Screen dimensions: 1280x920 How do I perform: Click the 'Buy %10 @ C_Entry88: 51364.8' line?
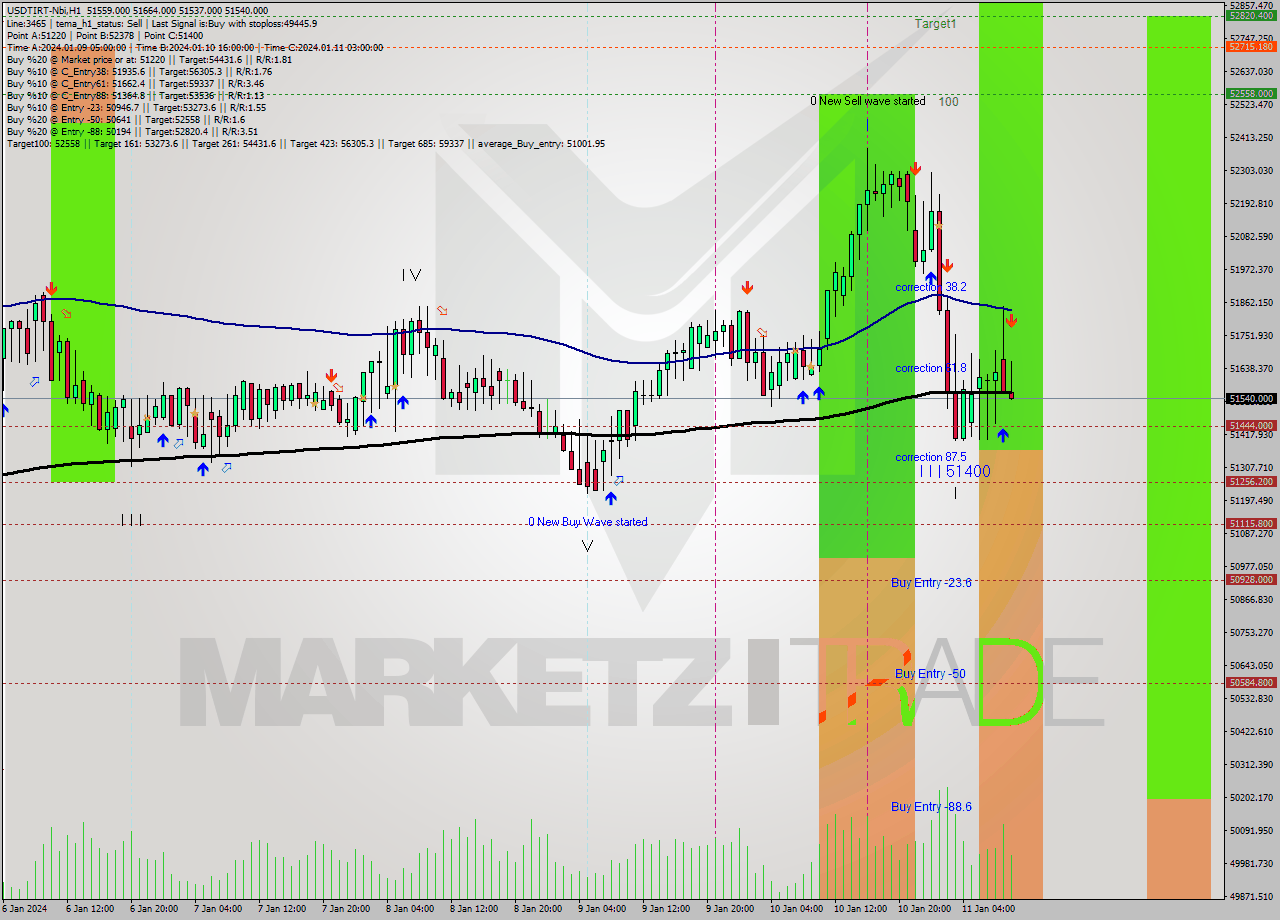point(137,95)
